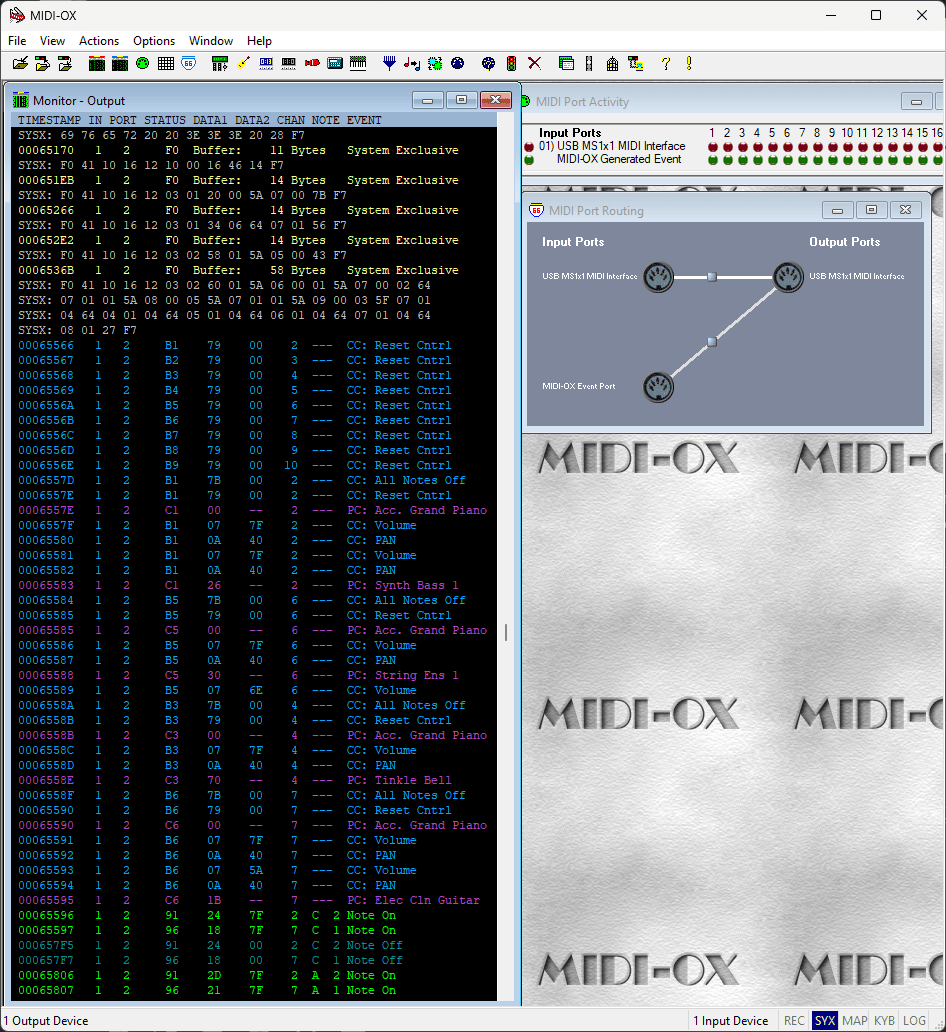Open the File menu
The height and width of the screenshot is (1032, 946).
point(17,41)
